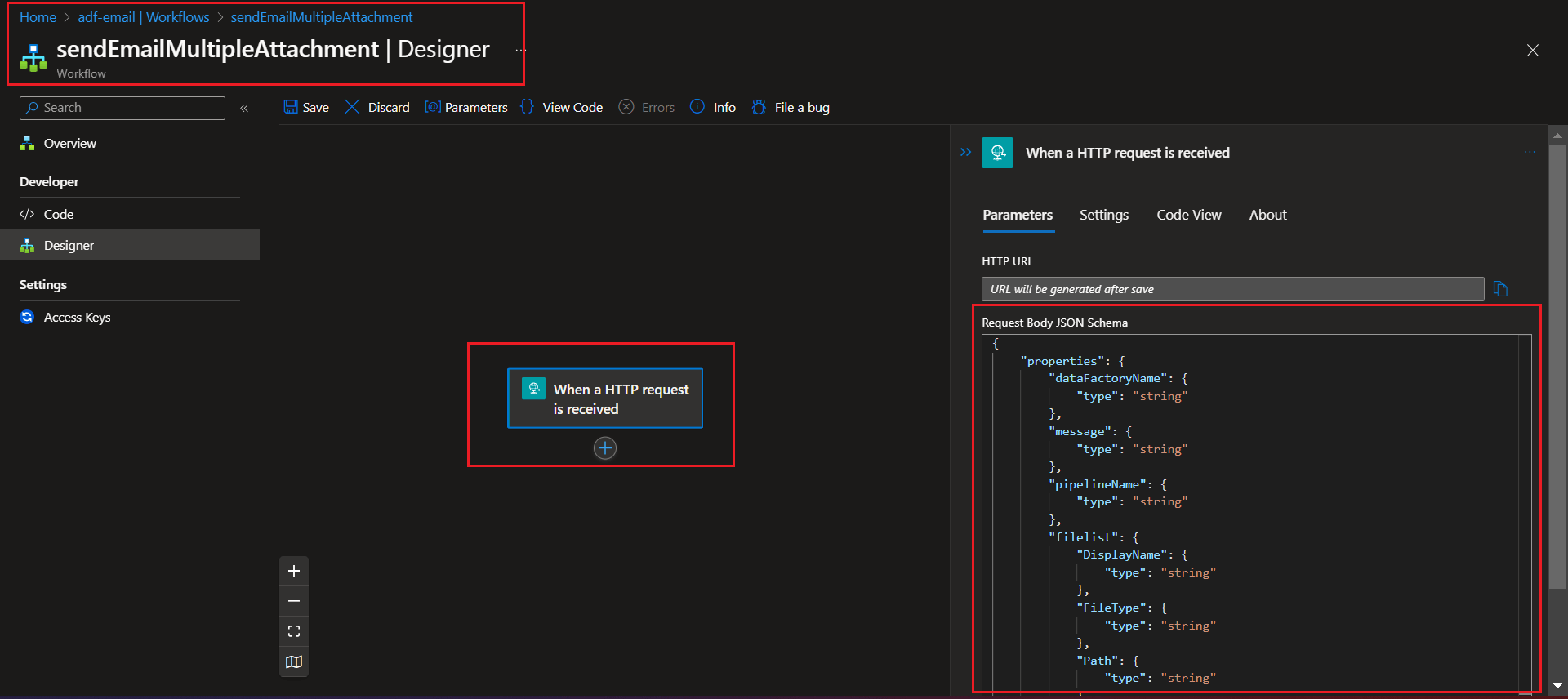1568x699 pixels.
Task: Add a step with the plus button
Action: (605, 447)
